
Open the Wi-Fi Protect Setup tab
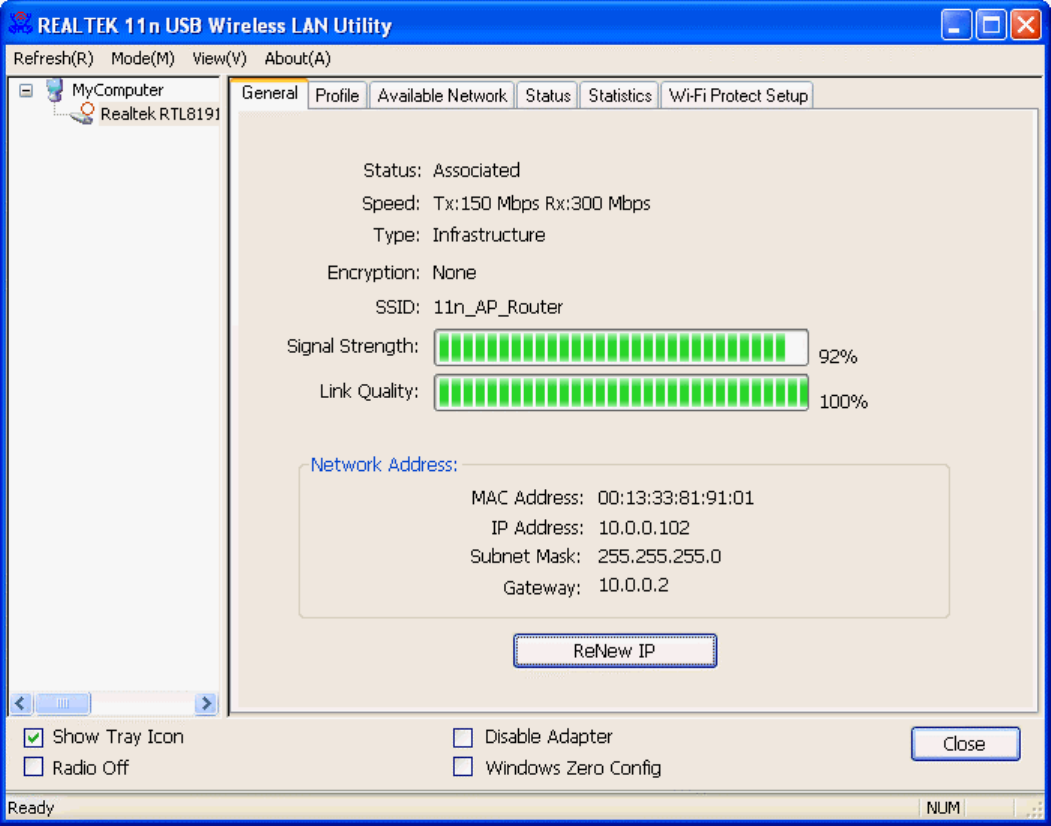point(738,96)
